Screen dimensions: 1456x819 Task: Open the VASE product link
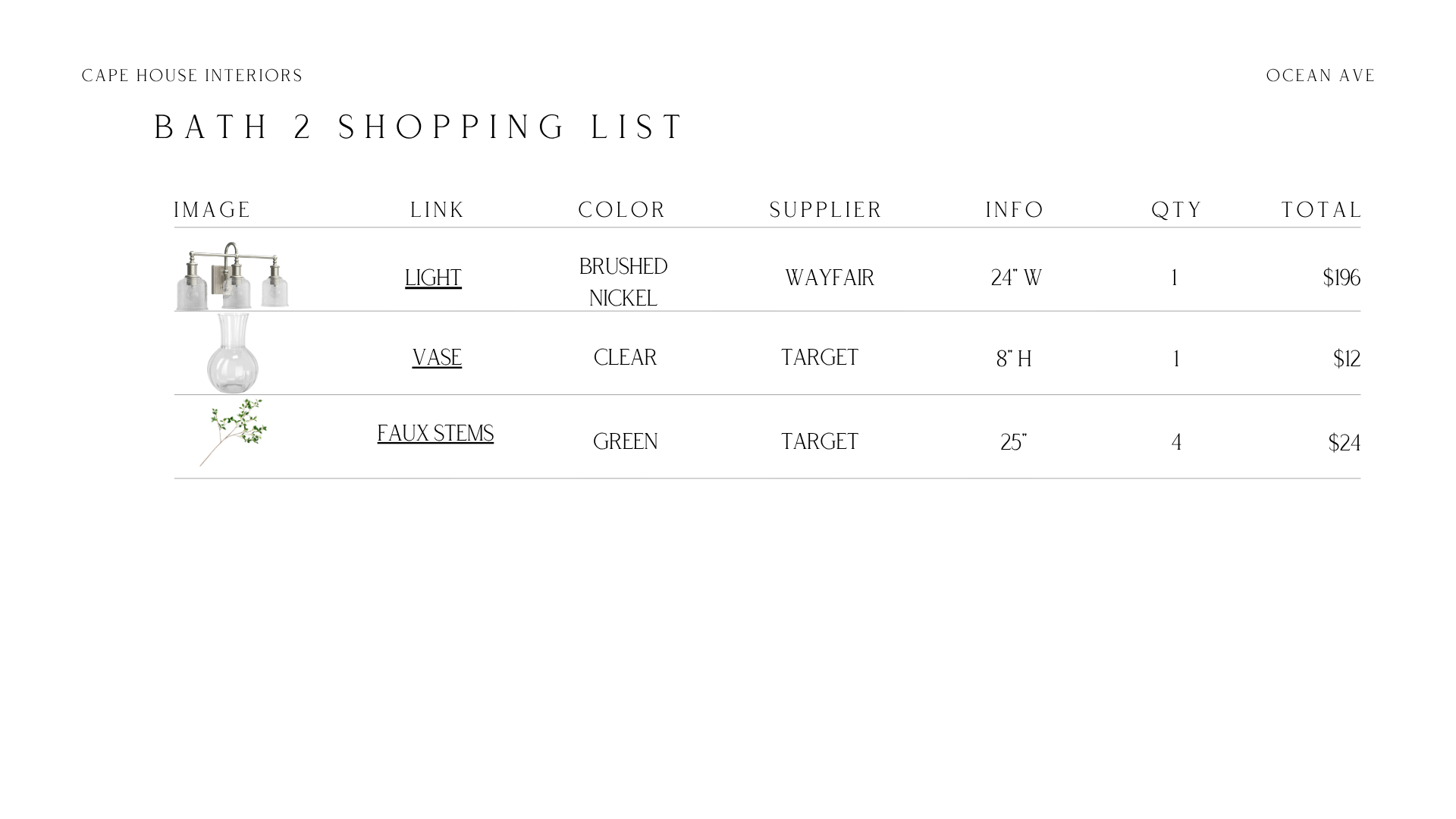(437, 358)
